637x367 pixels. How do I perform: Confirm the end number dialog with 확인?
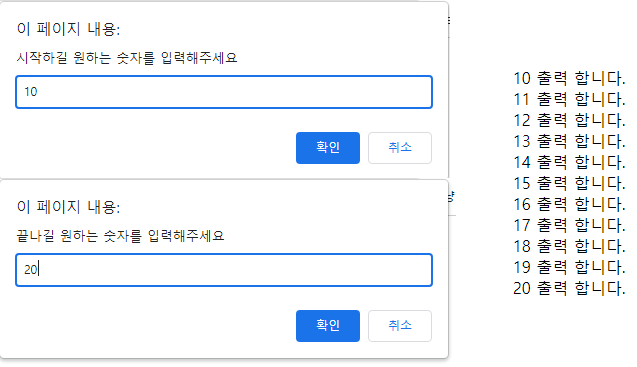[x=328, y=326]
